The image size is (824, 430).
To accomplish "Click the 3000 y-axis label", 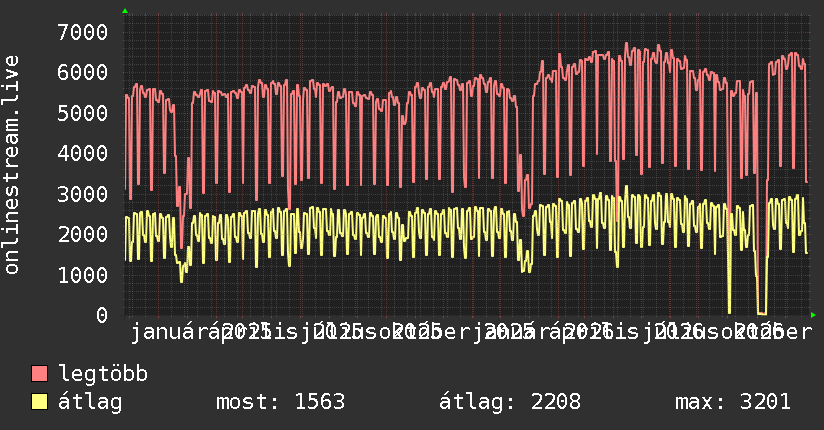I will [x=83, y=194].
